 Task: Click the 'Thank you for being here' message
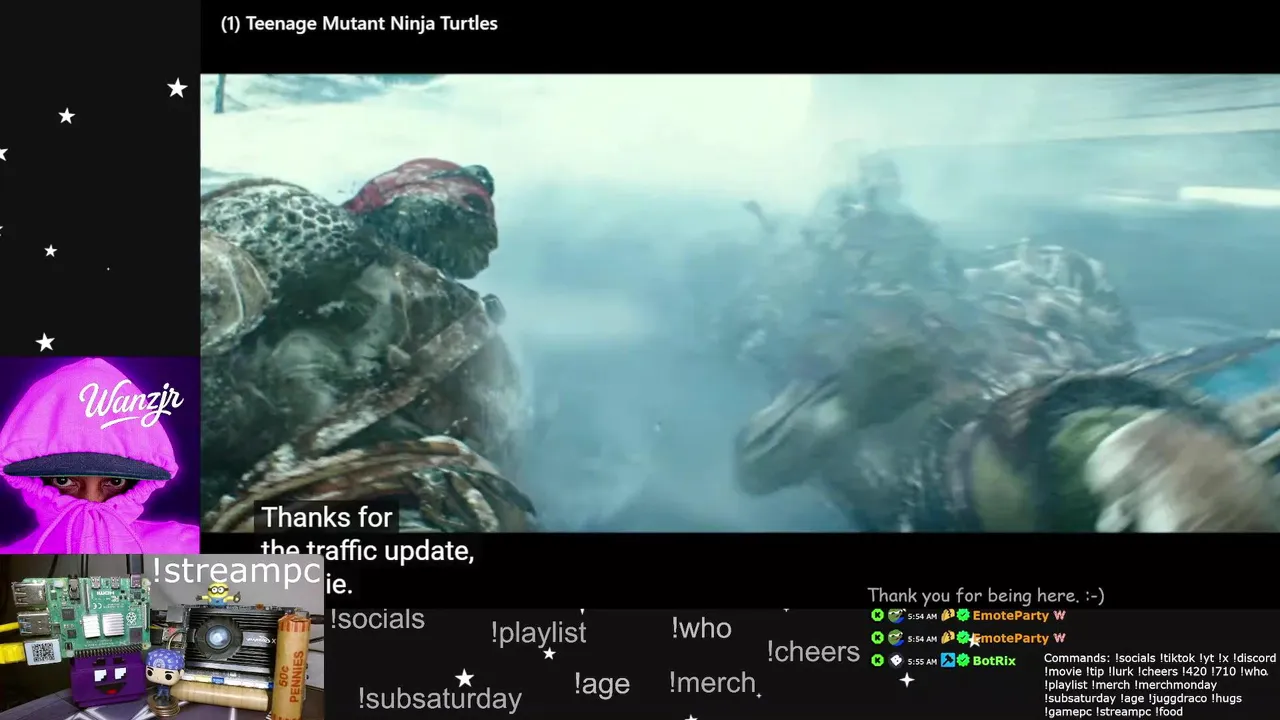[x=985, y=595]
